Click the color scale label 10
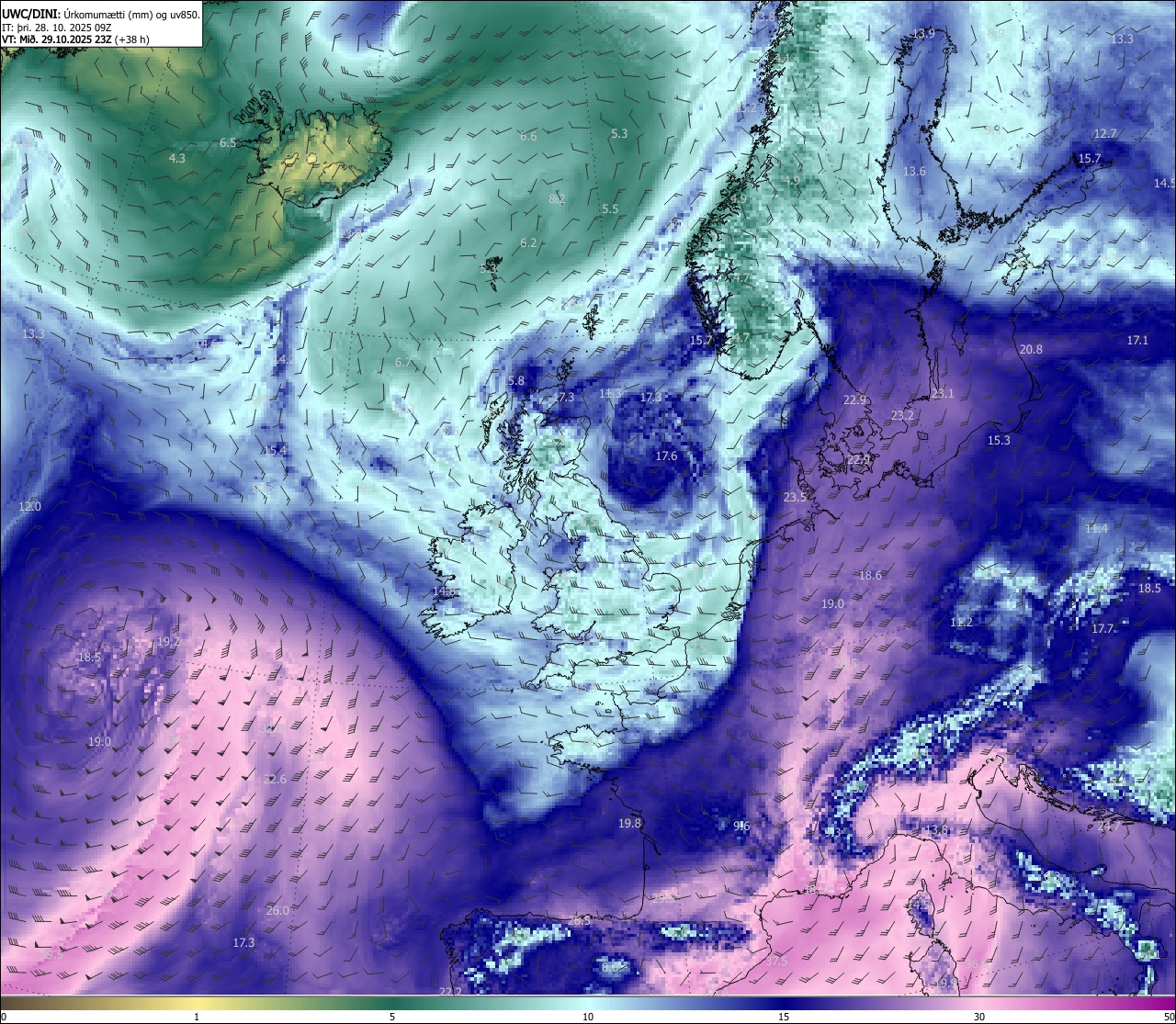1176x1024 pixels. (588, 1017)
